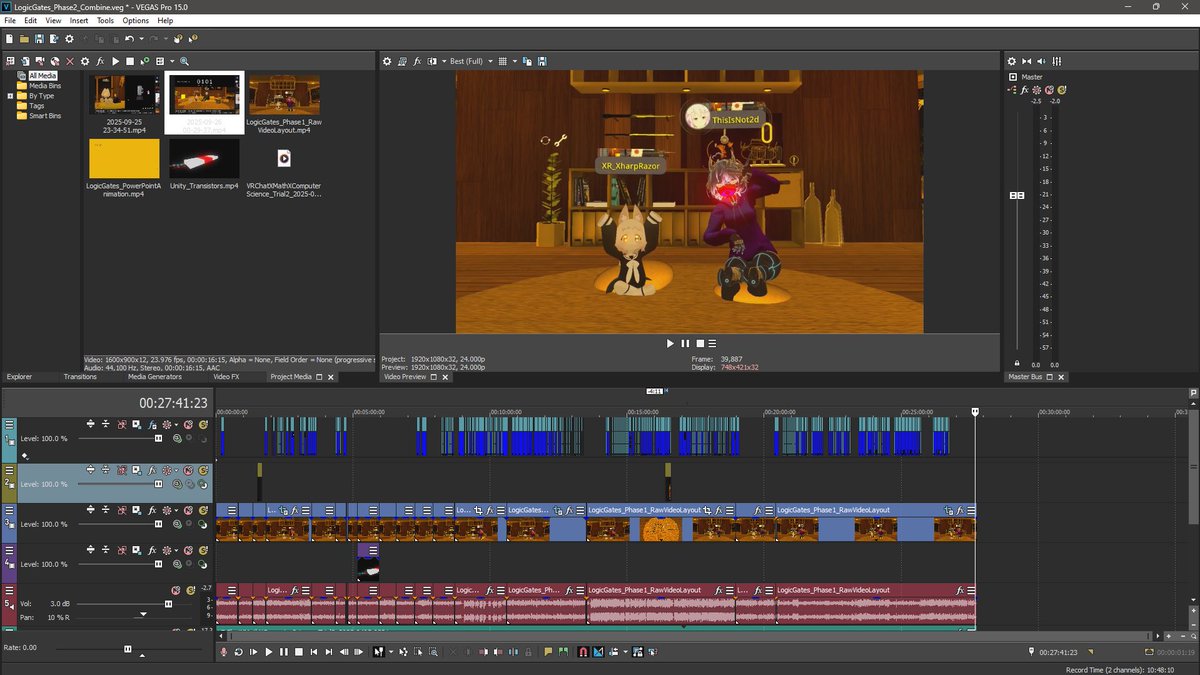Switch to the Transitions tab
1200x675 pixels.
click(80, 377)
